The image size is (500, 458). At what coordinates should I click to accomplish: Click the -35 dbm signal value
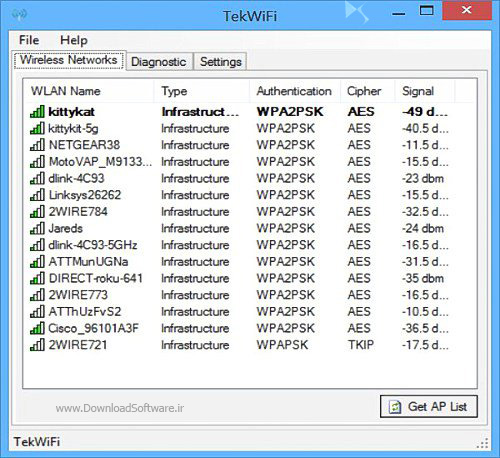(x=423, y=278)
